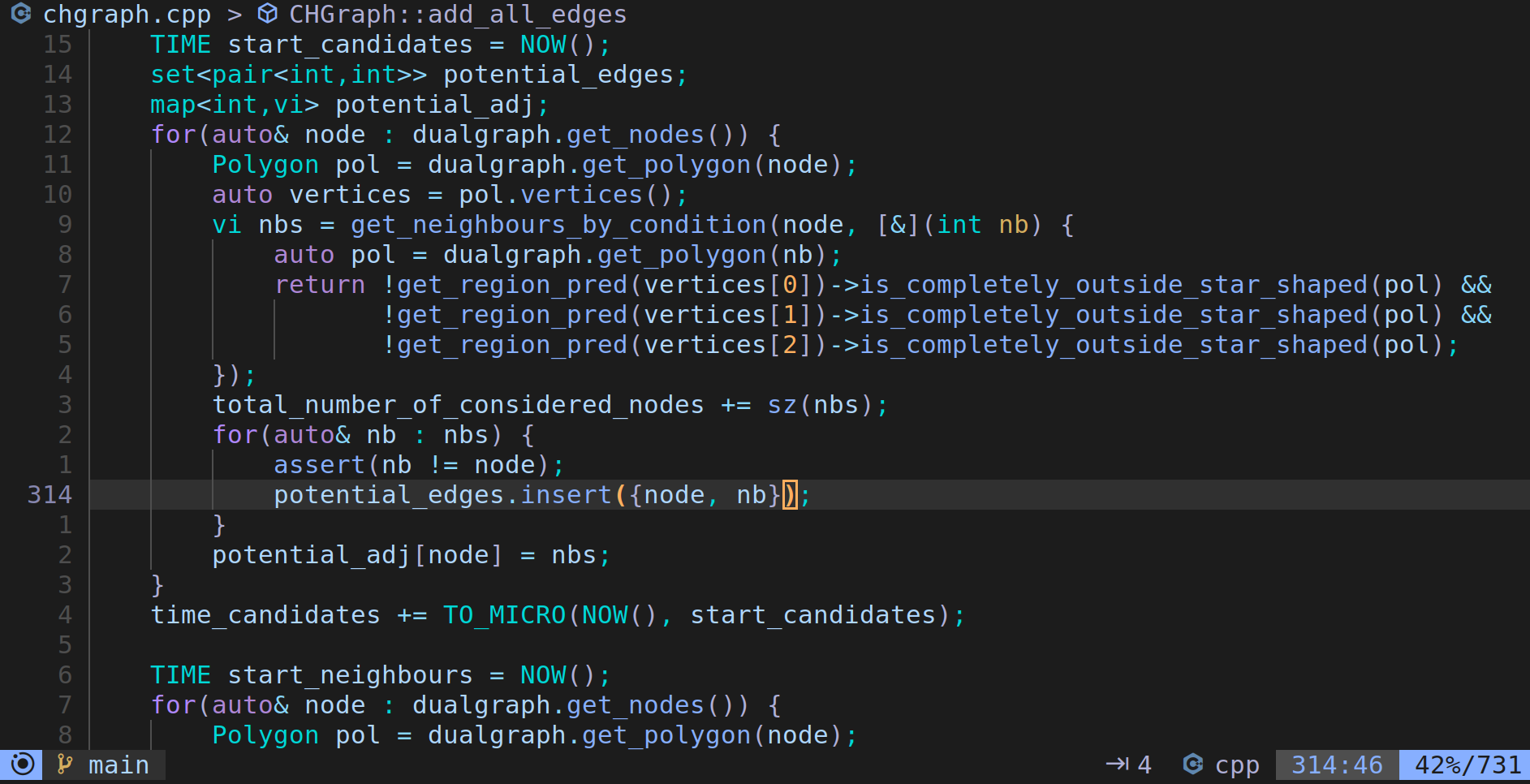This screenshot has width=1530, height=784.
Task: Click the indent size value 4
Action: coord(1144,765)
